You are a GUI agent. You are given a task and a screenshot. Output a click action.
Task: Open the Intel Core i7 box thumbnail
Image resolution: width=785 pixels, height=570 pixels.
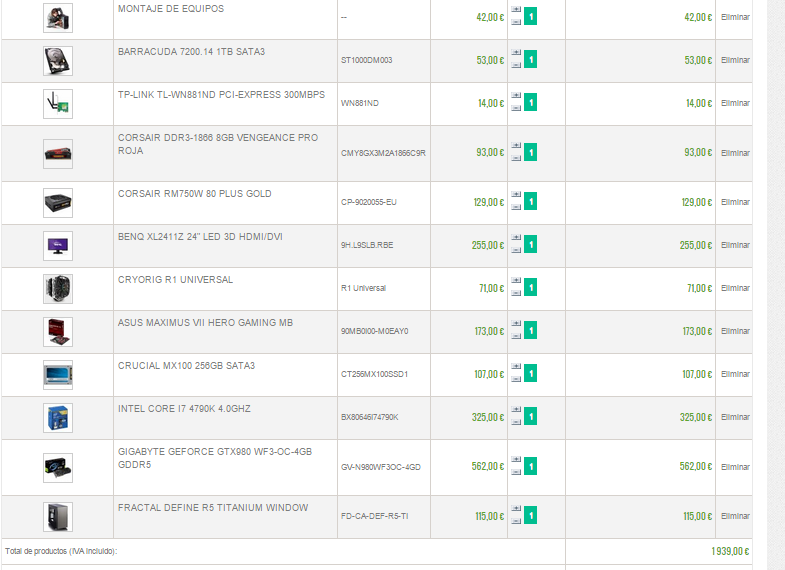point(58,418)
